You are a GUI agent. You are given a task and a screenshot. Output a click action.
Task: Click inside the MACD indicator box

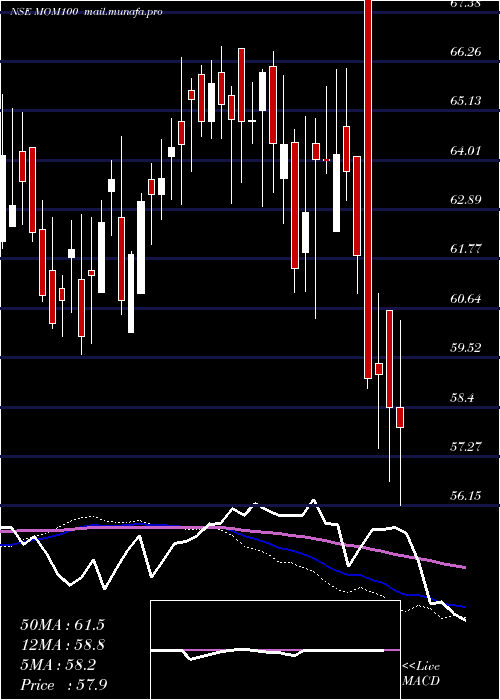[x=275, y=650]
